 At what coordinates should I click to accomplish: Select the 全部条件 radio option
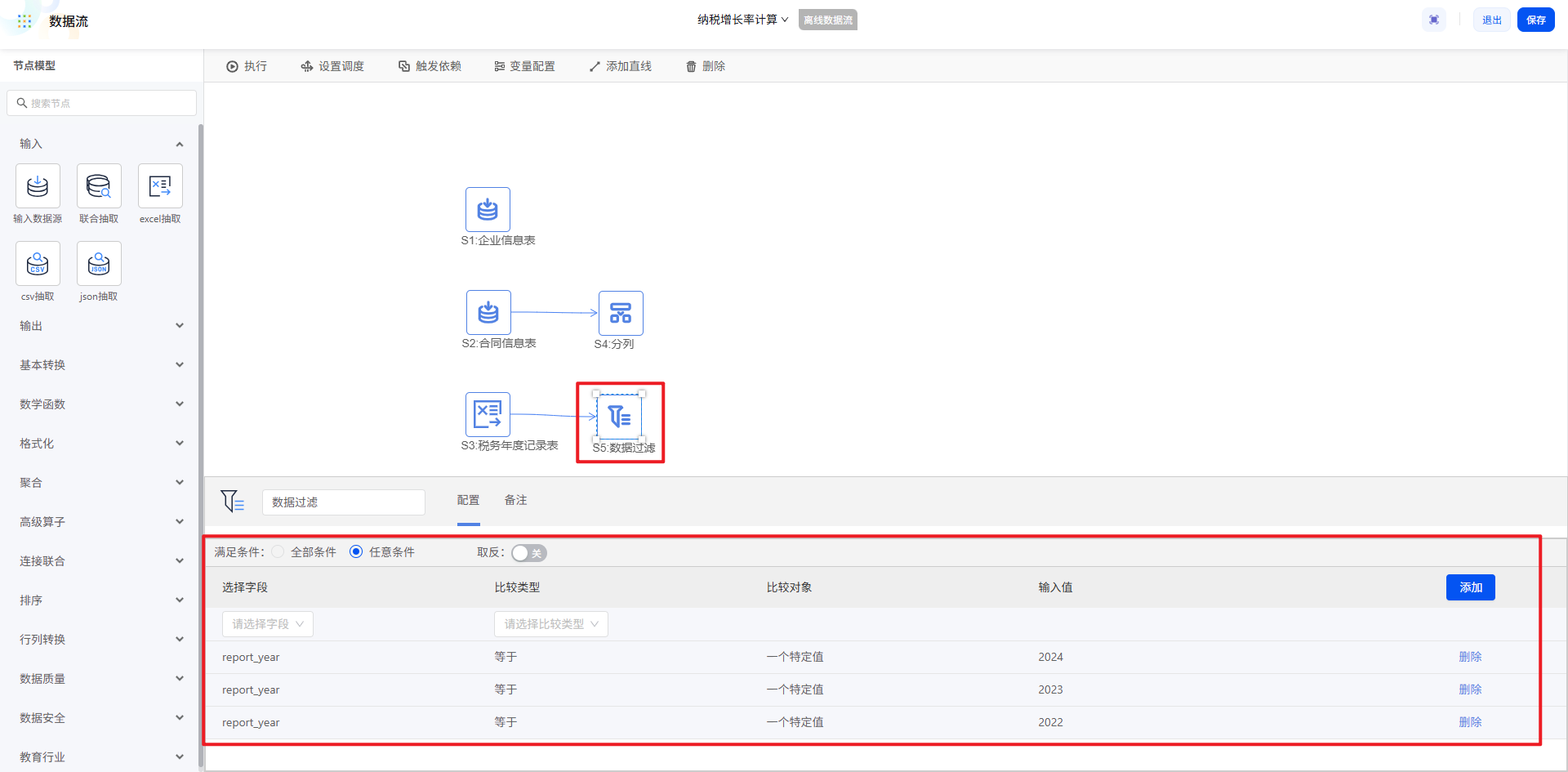click(x=278, y=552)
